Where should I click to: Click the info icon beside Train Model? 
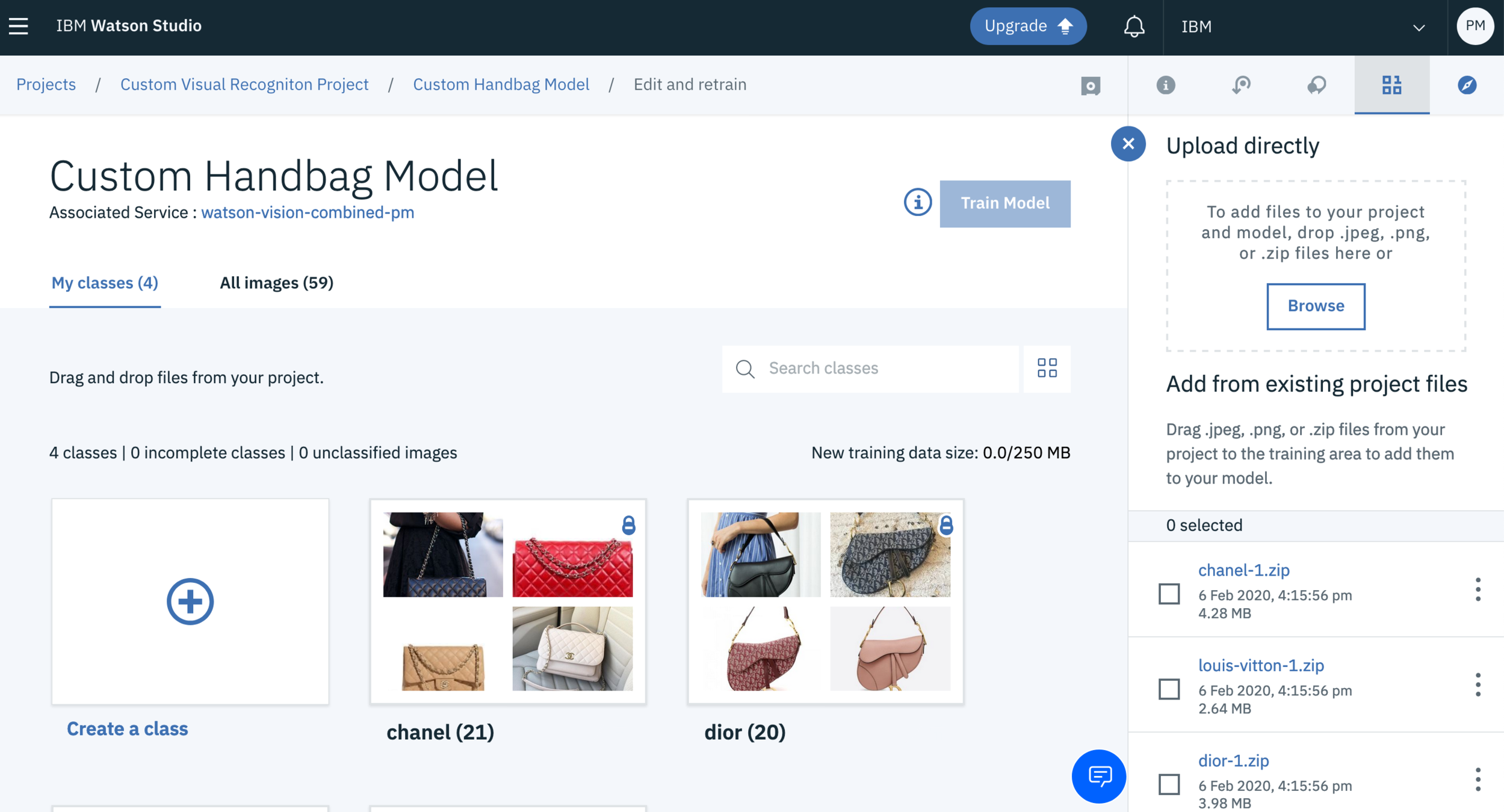917,203
